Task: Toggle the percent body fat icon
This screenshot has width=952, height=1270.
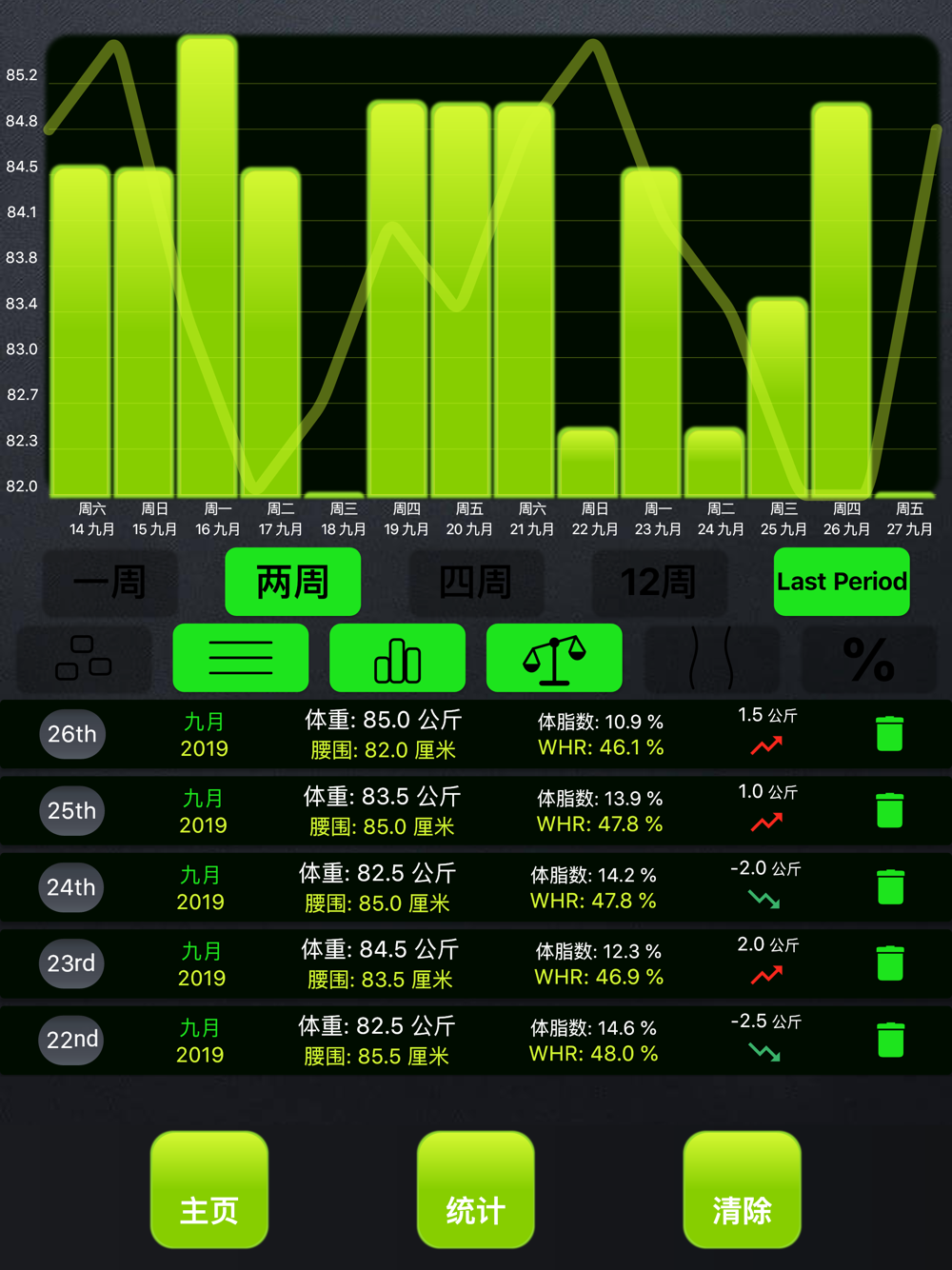Action: pos(868,658)
